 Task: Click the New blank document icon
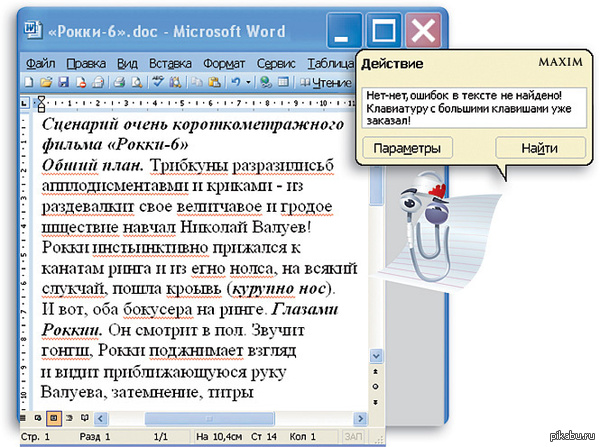pos(31,82)
